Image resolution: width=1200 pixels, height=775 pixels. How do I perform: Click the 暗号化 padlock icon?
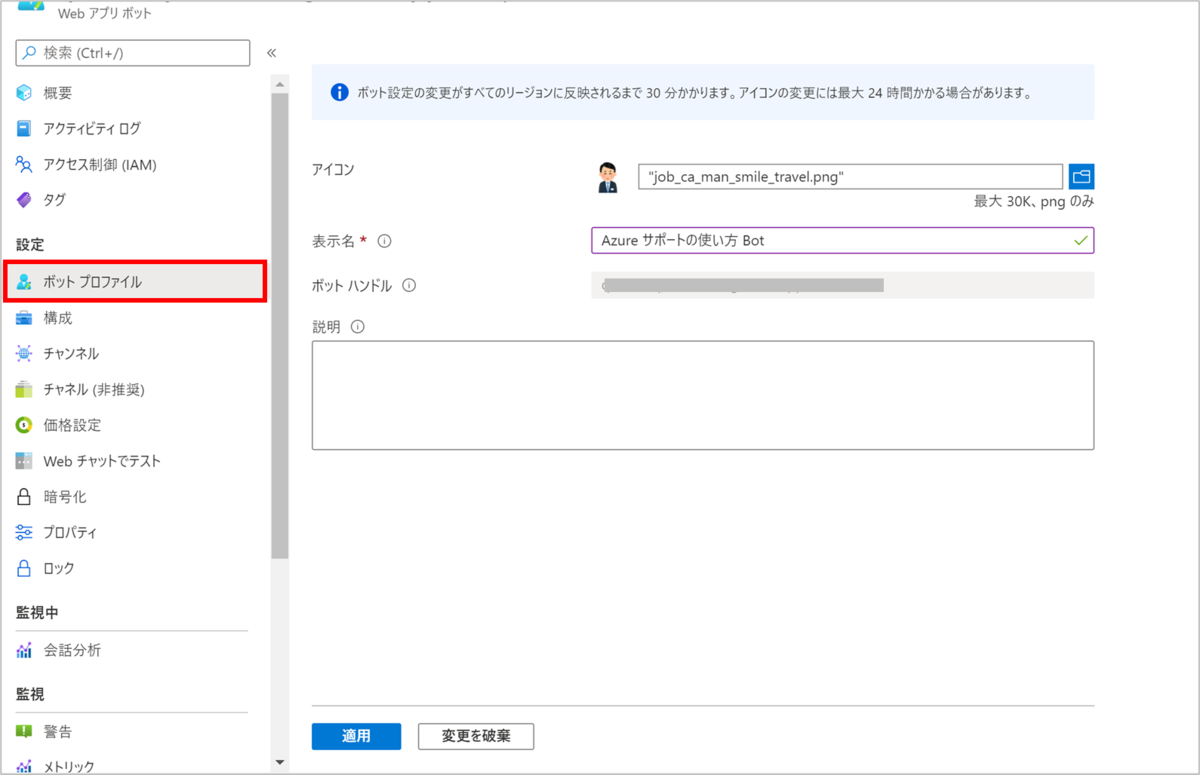coord(24,497)
